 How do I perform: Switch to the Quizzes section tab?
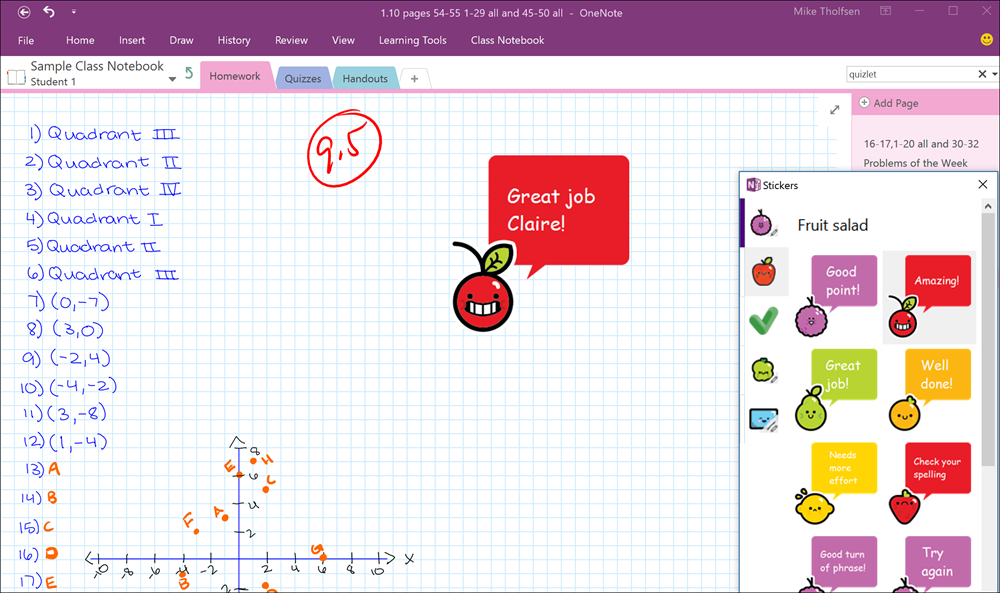[x=303, y=76]
